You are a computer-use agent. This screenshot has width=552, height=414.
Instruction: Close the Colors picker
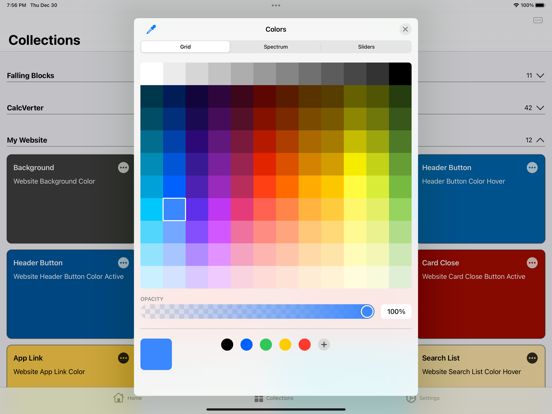[405, 29]
